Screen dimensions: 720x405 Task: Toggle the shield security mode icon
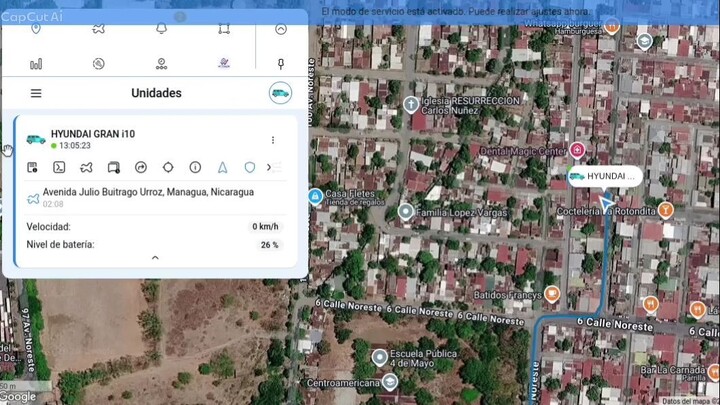pyautogui.click(x=250, y=168)
